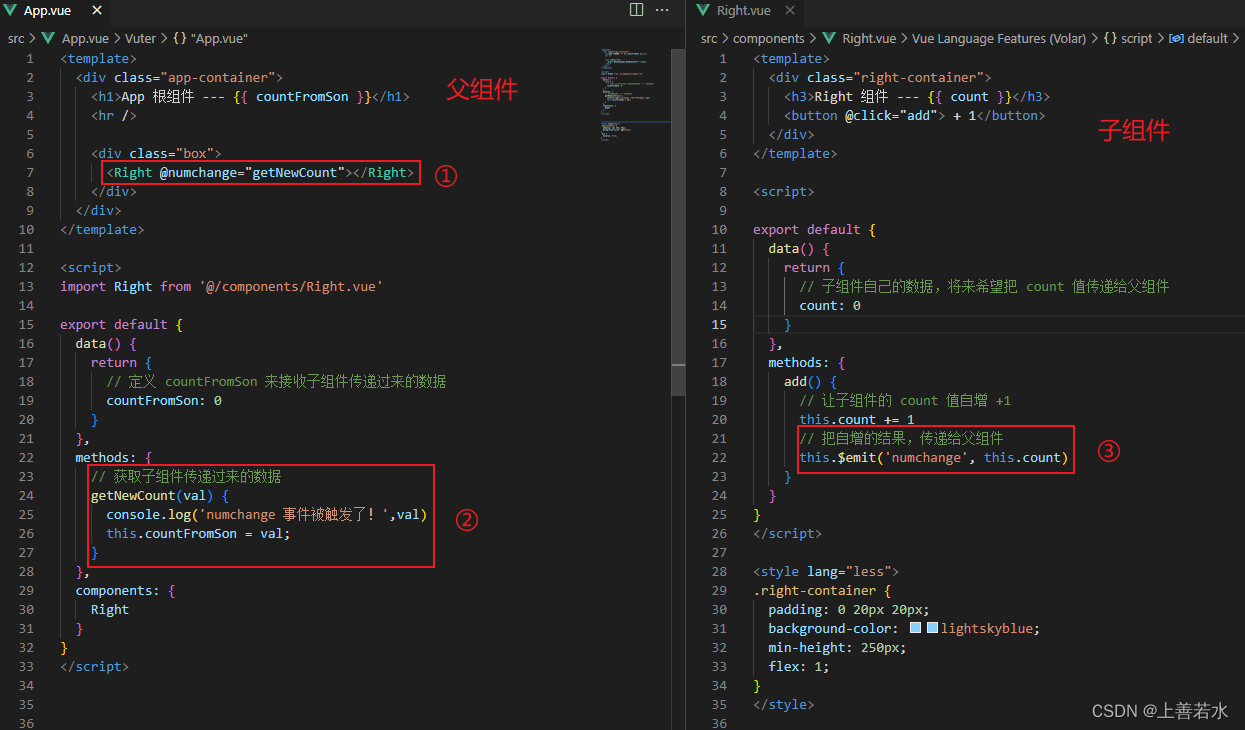Open the components folder breadcrumb
The image size is (1245, 730).
[768, 38]
